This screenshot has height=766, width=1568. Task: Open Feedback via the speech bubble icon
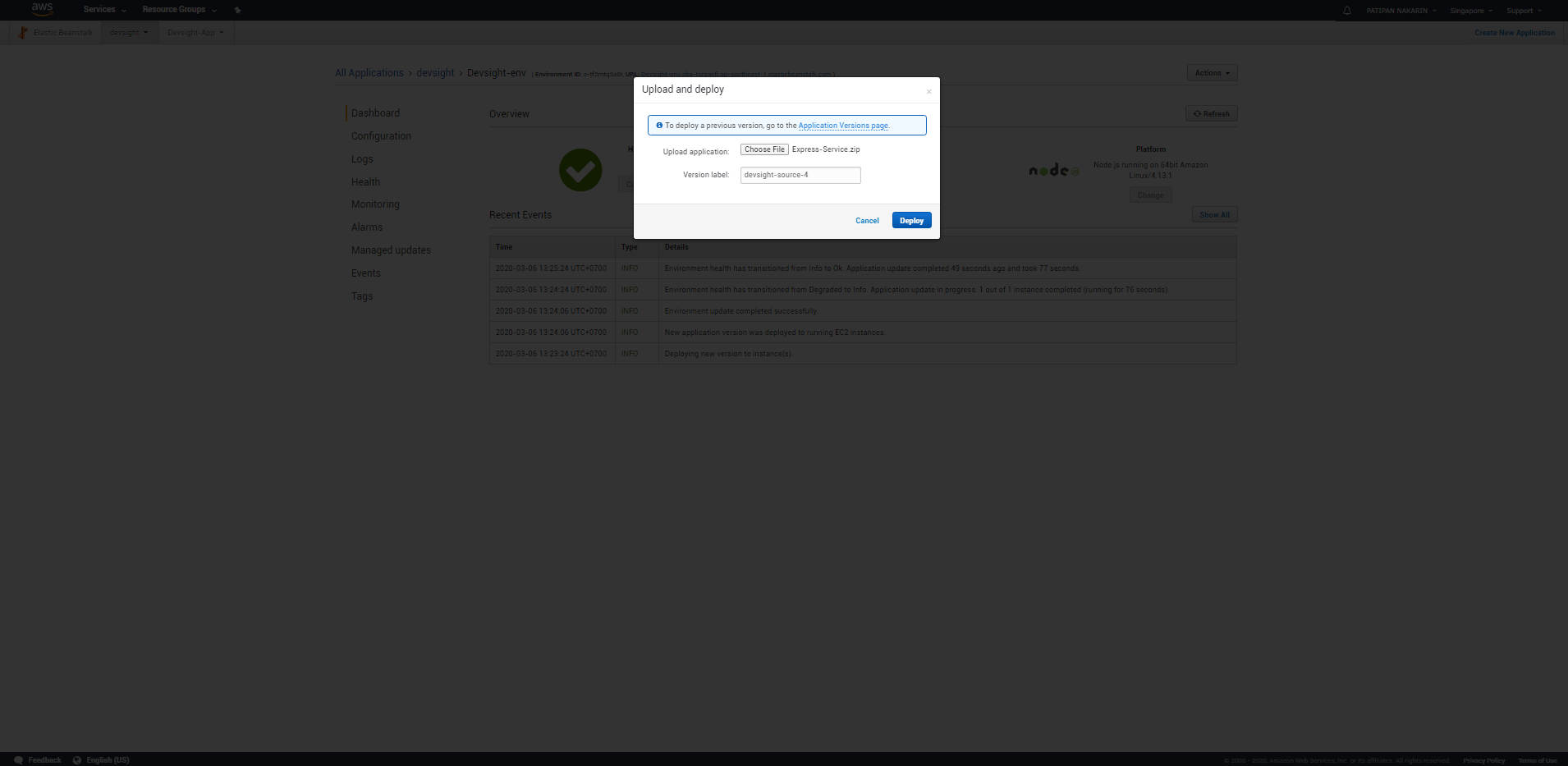(x=17, y=759)
